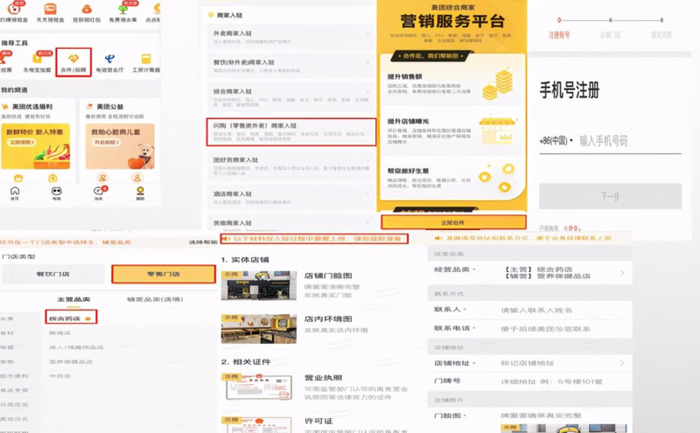700x433 pixels.
Task: Click the 输入手机号码 phone number field
Action: [x=629, y=141]
